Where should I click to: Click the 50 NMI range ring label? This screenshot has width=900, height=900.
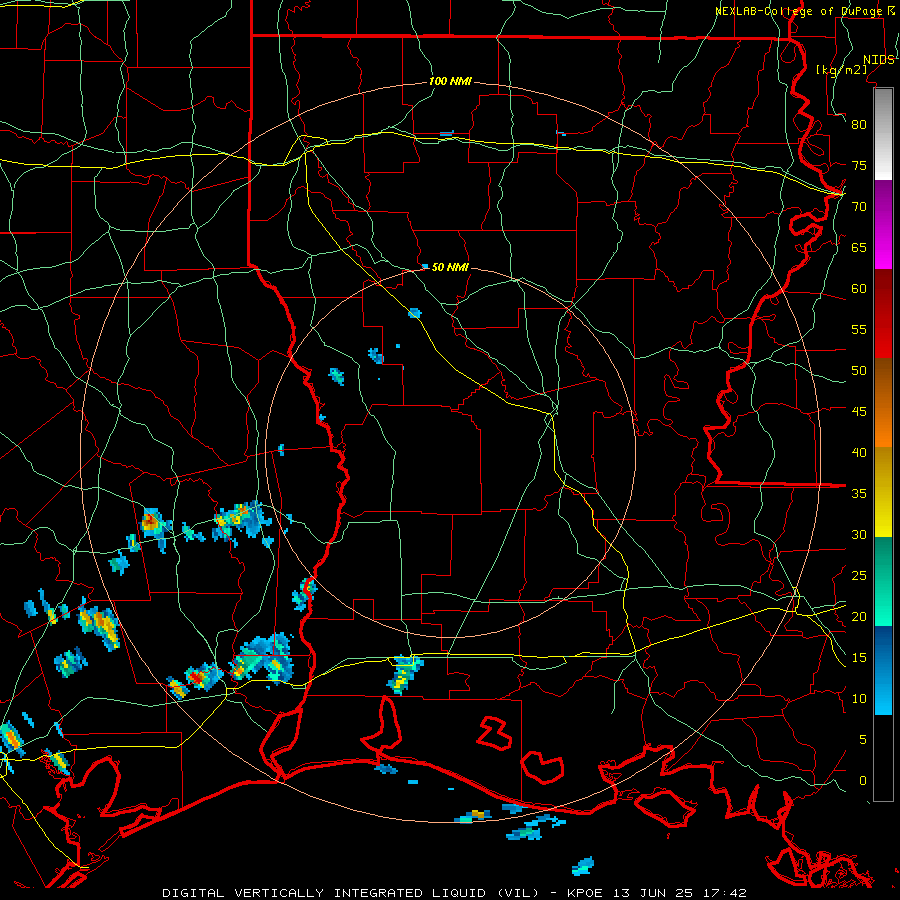click(450, 267)
